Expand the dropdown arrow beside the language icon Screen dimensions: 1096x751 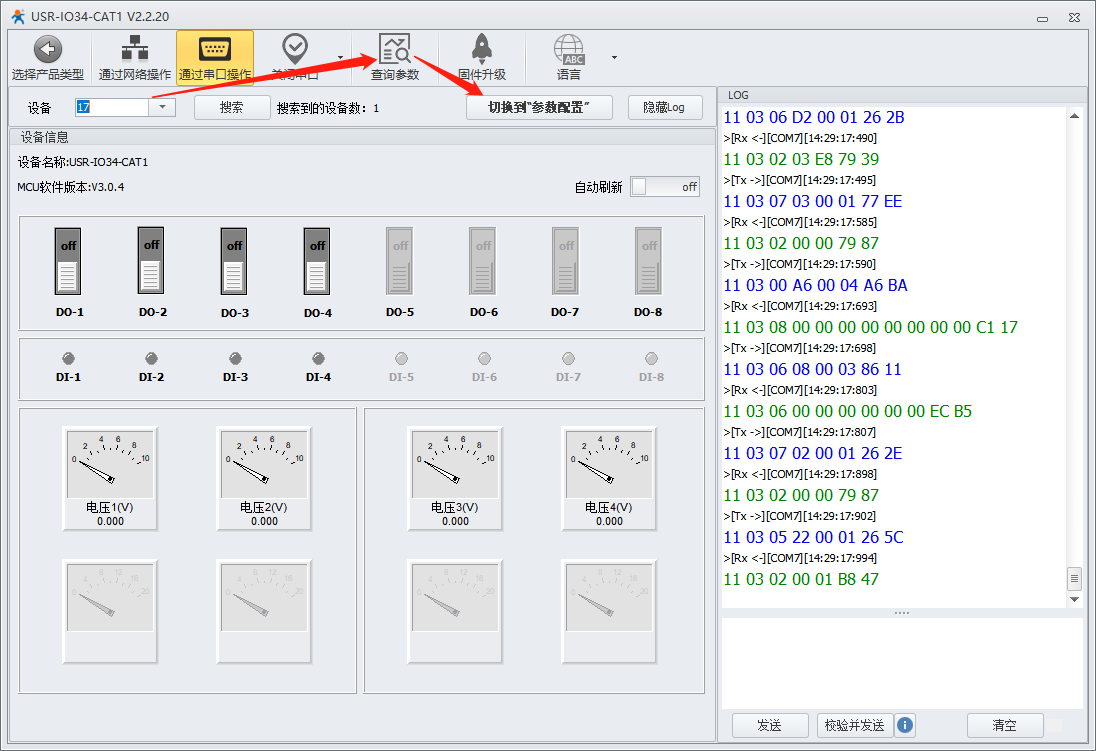[x=614, y=57]
